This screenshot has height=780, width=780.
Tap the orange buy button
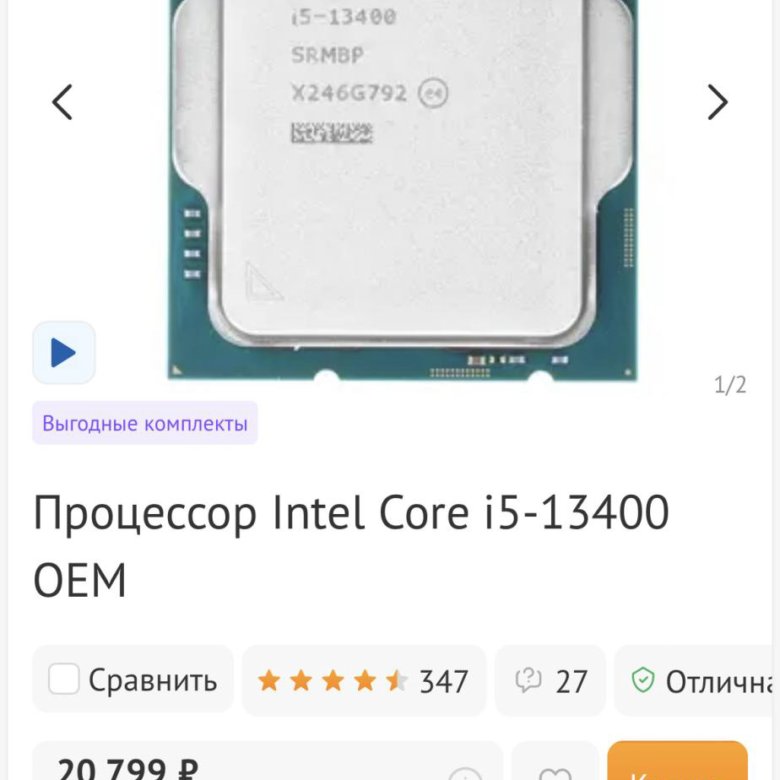677,761
